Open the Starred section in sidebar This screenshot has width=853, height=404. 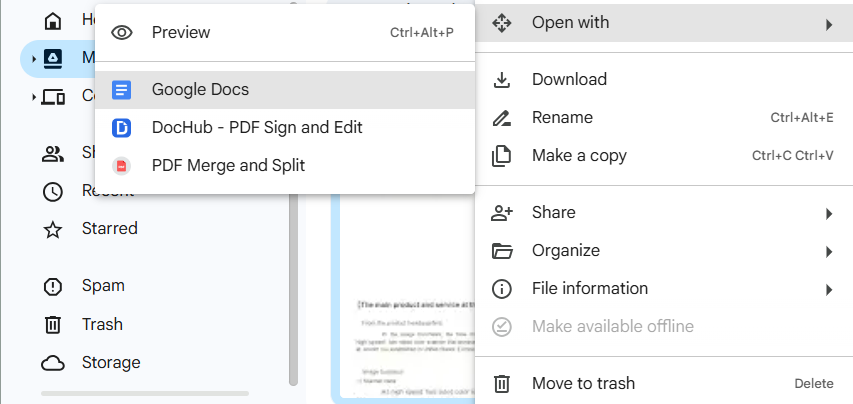[x=109, y=228]
